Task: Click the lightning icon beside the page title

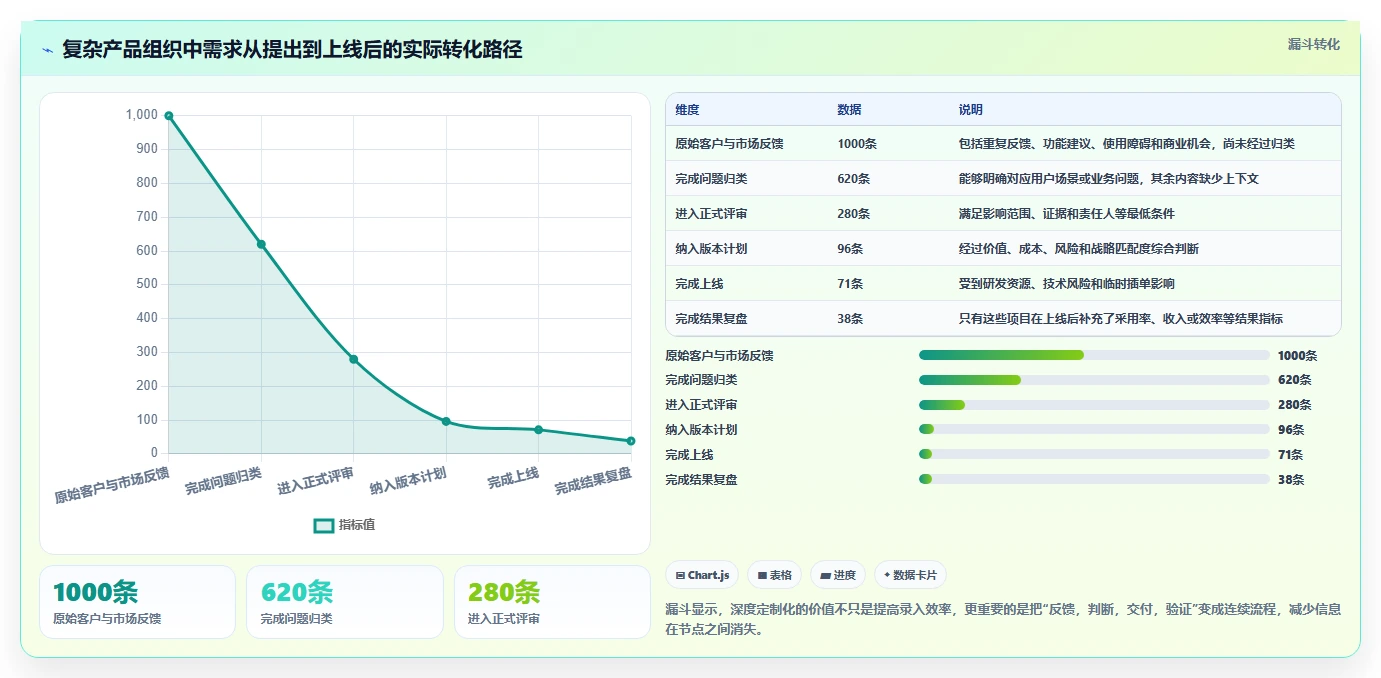Action: coord(47,50)
